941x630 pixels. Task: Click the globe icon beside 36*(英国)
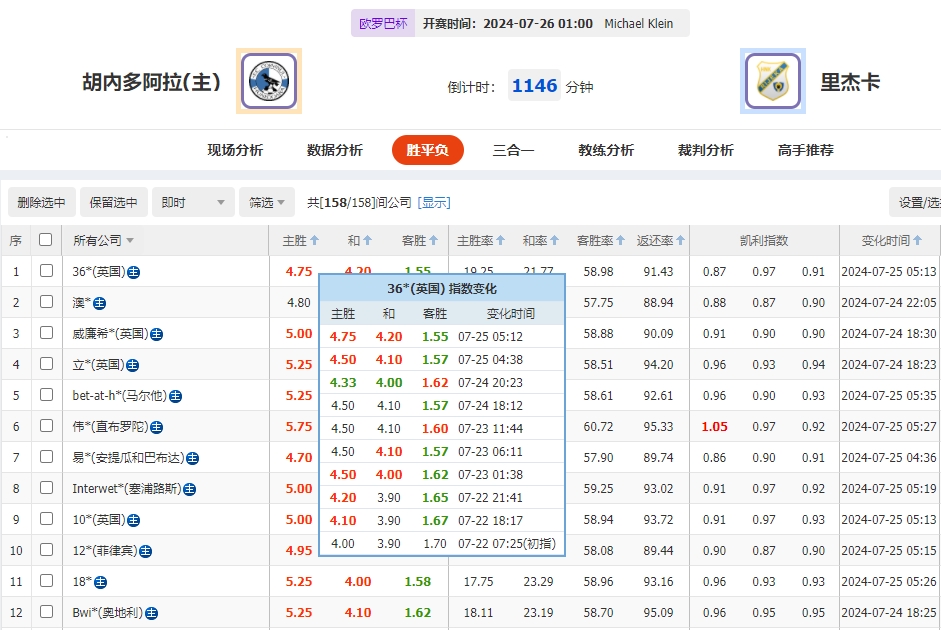point(135,270)
